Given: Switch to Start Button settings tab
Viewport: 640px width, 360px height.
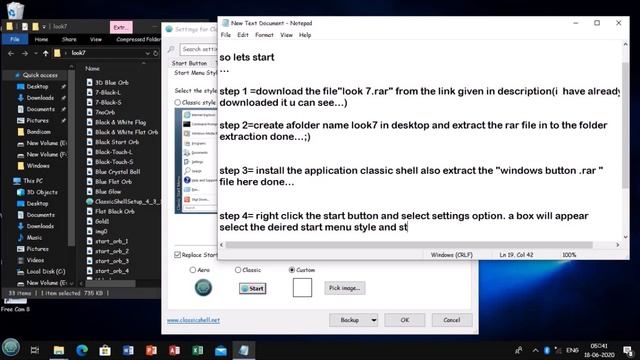Looking at the screenshot, I should coord(189,63).
